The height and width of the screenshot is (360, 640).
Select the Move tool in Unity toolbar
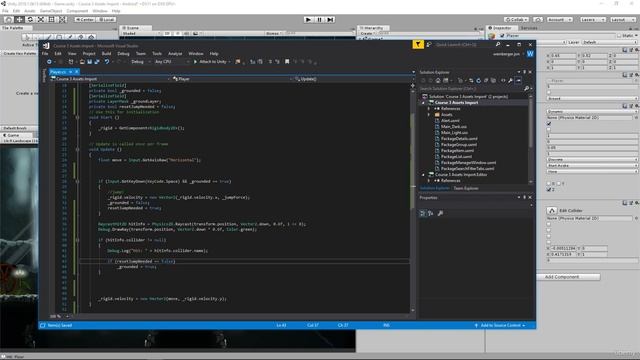coord(19,20)
